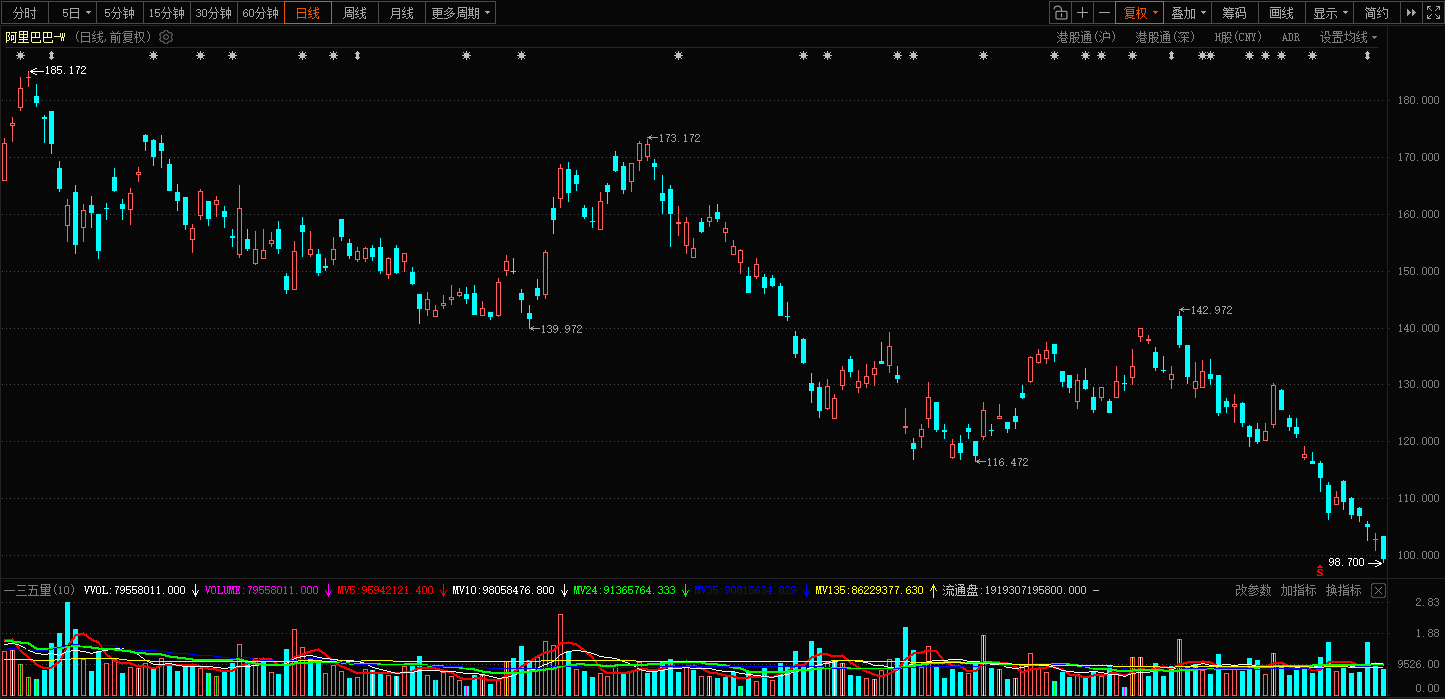
Task: Zoom in chart with plus icon
Action: pyautogui.click(x=1082, y=13)
